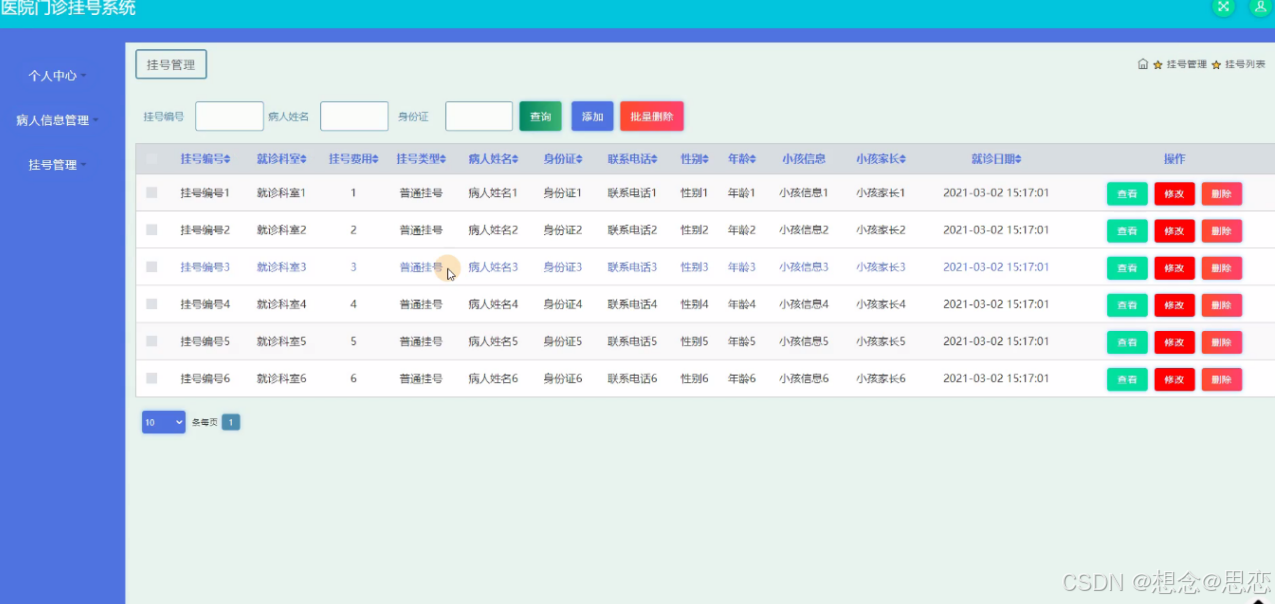
Task: Go to page 1 in pagination
Action: click(230, 422)
